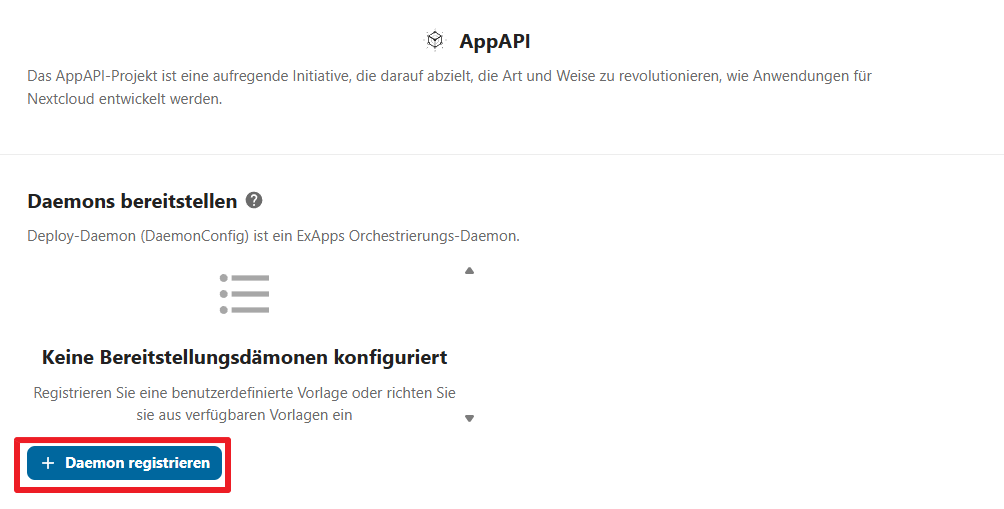
Task: Open help for Daemons bereitstellen
Action: (254, 200)
